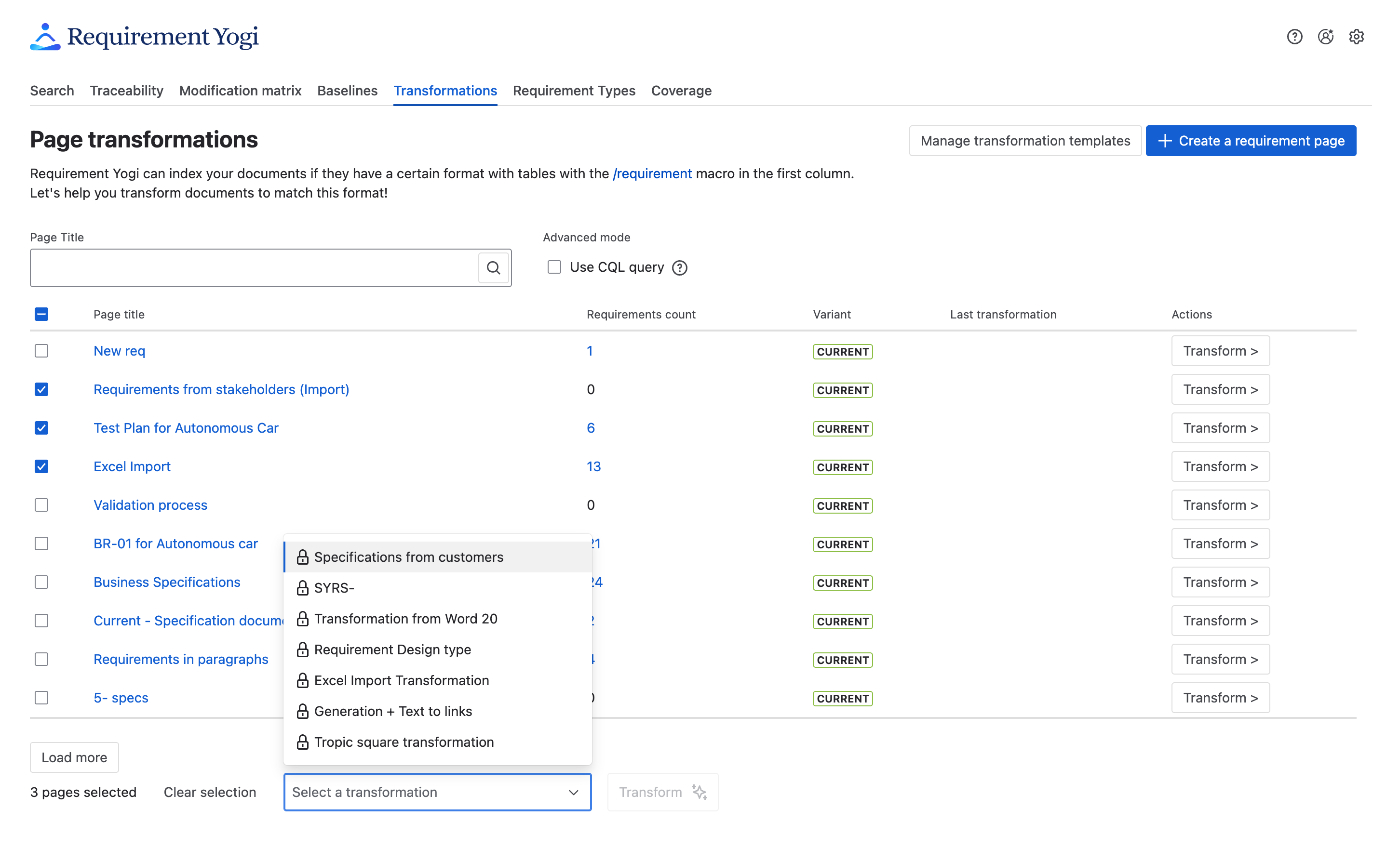The width and height of the screenshot is (1400, 848).
Task: Click the Requirement Yogi logo icon
Action: click(x=45, y=37)
